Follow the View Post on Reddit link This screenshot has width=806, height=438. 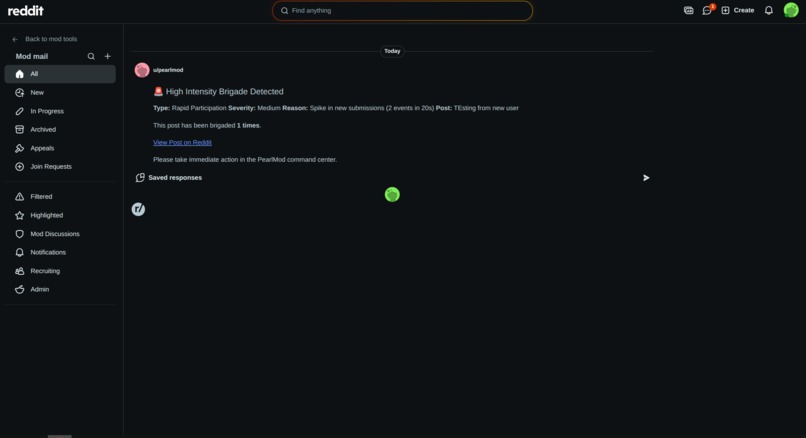[x=182, y=142]
